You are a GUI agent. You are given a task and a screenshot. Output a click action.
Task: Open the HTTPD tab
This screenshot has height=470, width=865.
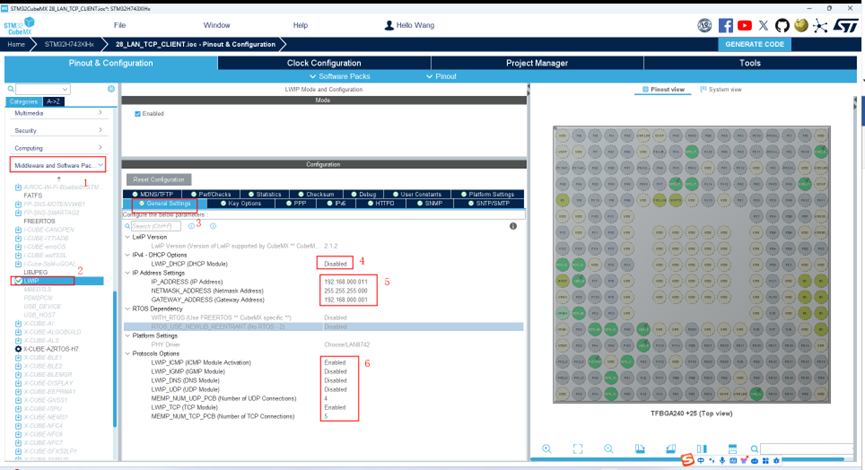coord(381,204)
